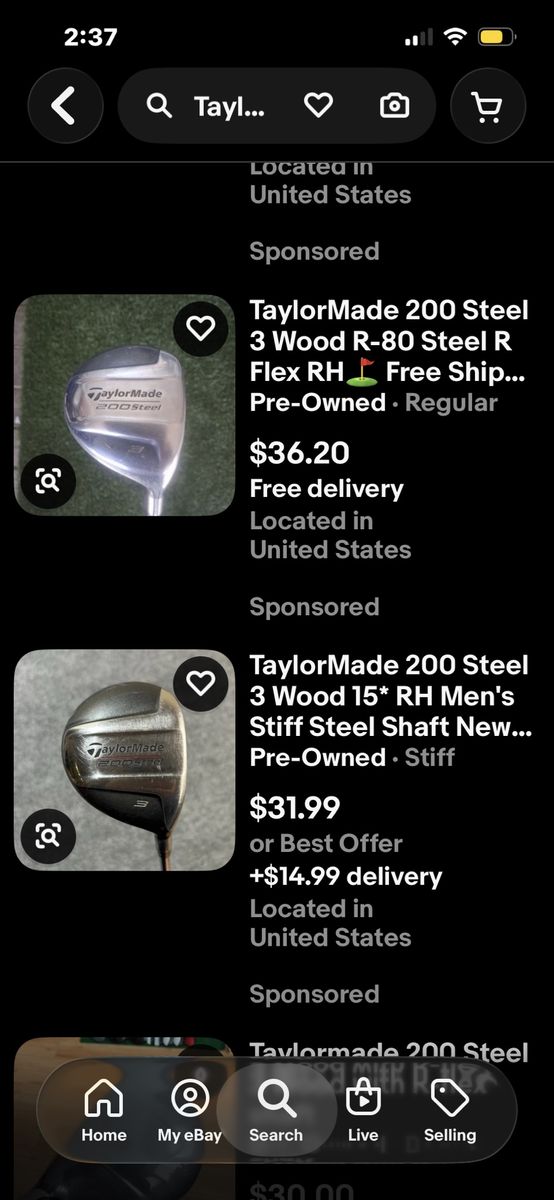554x1200 pixels.
Task: Open My eBay tab
Action: pos(190,1111)
